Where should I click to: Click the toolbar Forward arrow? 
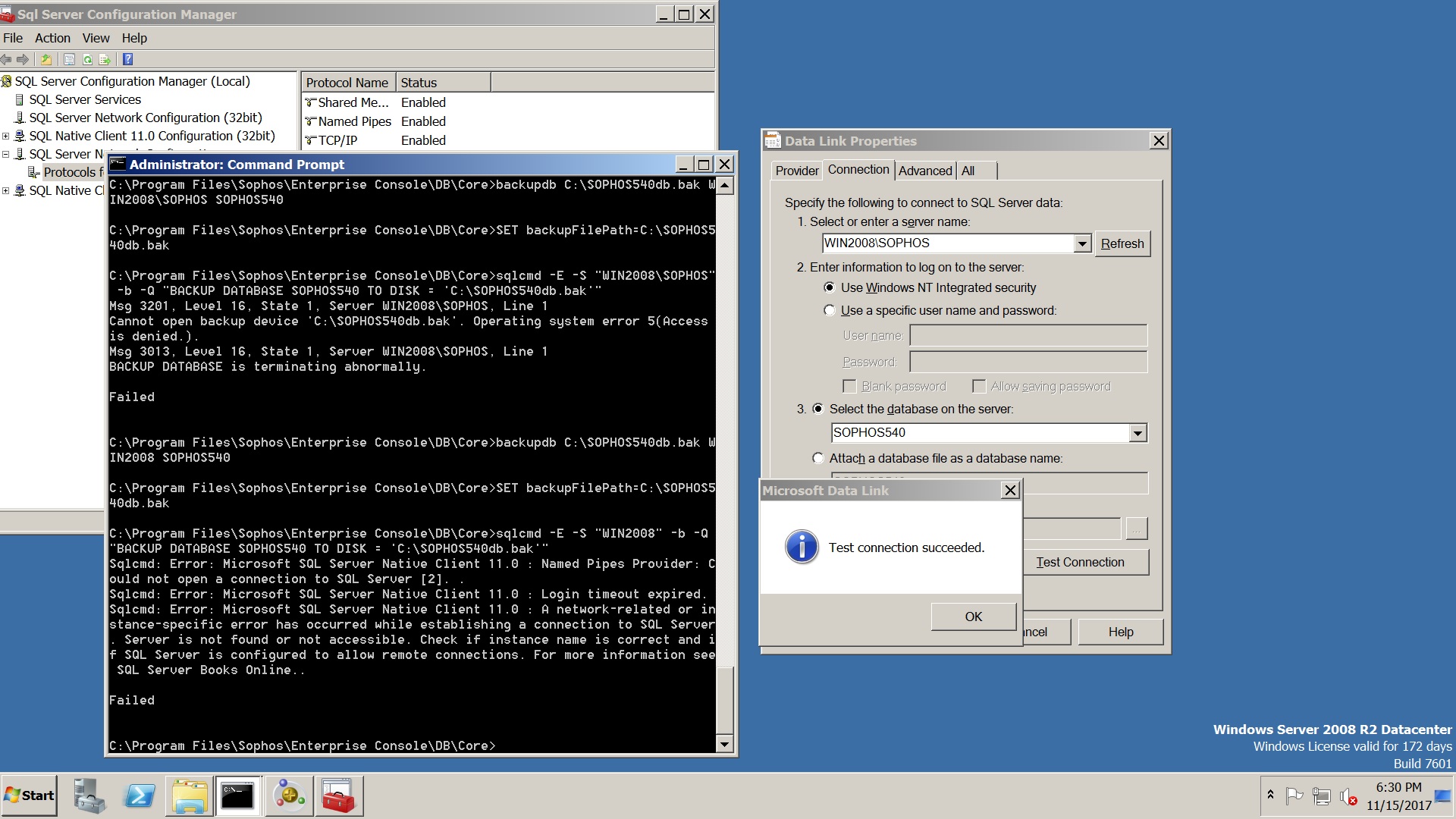tap(23, 59)
